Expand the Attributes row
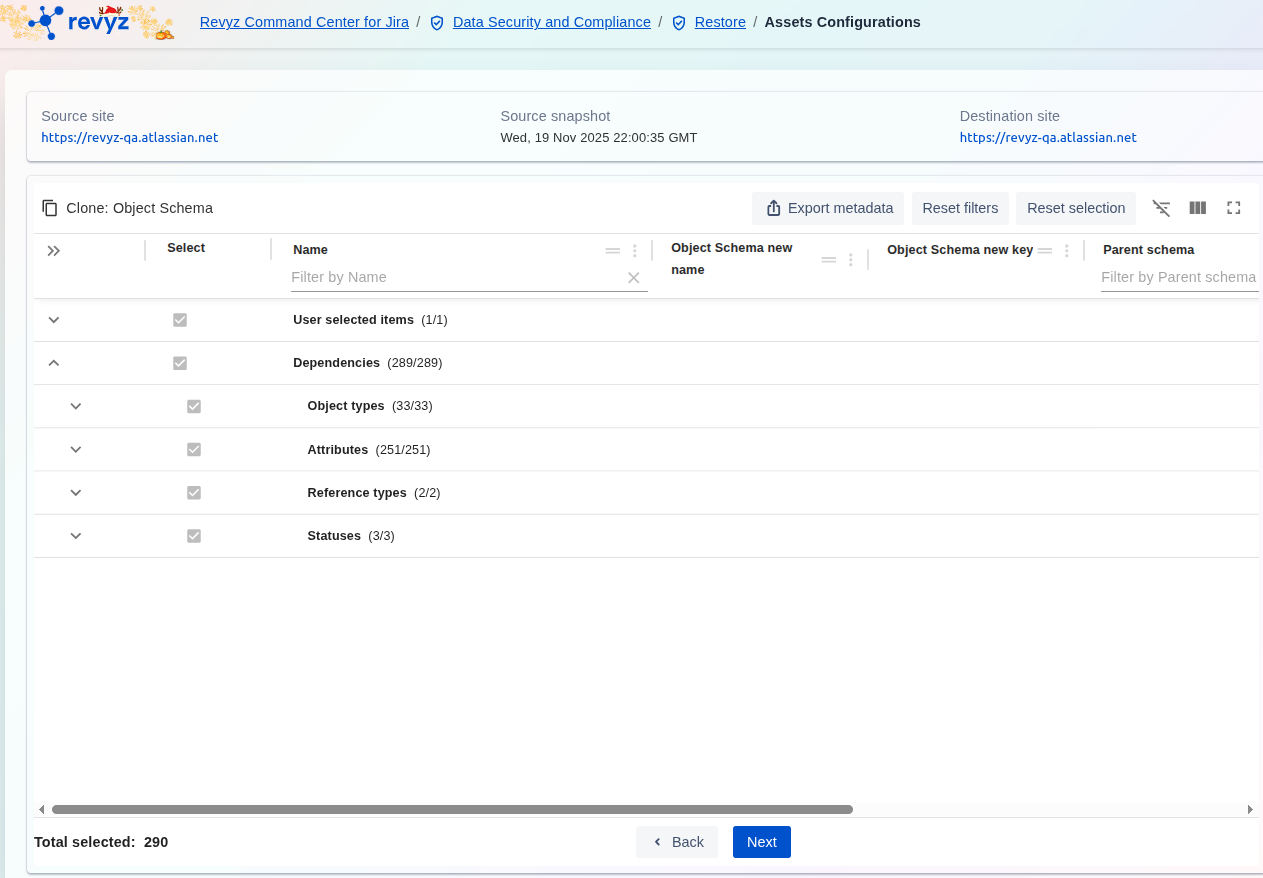Screen dimensions: 1263x878 click(x=76, y=450)
